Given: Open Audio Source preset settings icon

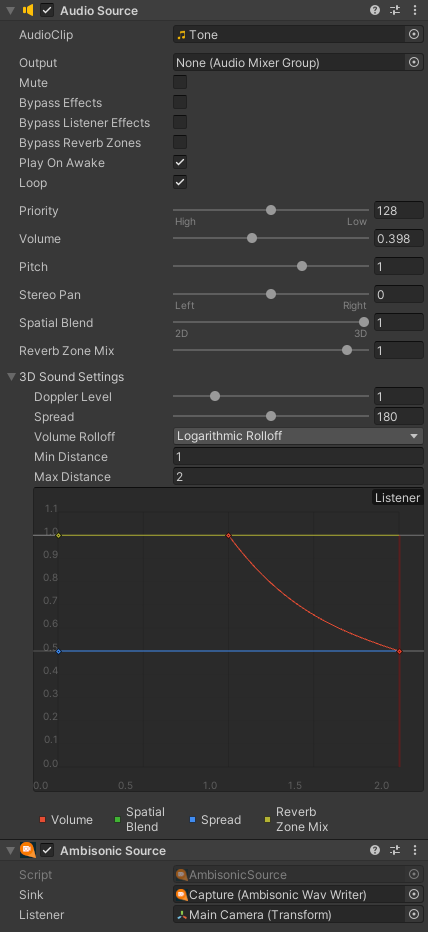Looking at the screenshot, I should tap(395, 10).
